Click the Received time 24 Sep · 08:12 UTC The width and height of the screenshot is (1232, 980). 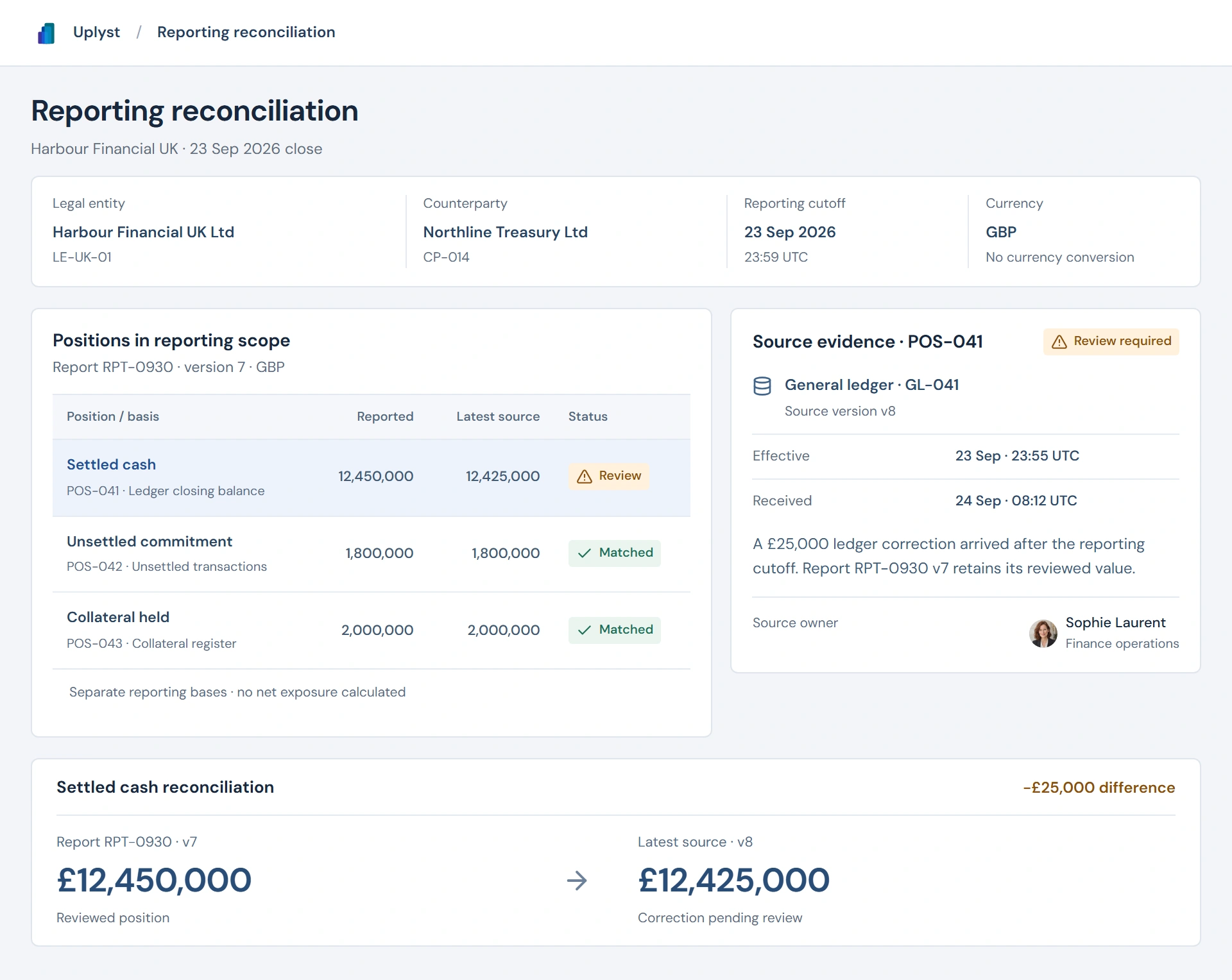[1016, 501]
